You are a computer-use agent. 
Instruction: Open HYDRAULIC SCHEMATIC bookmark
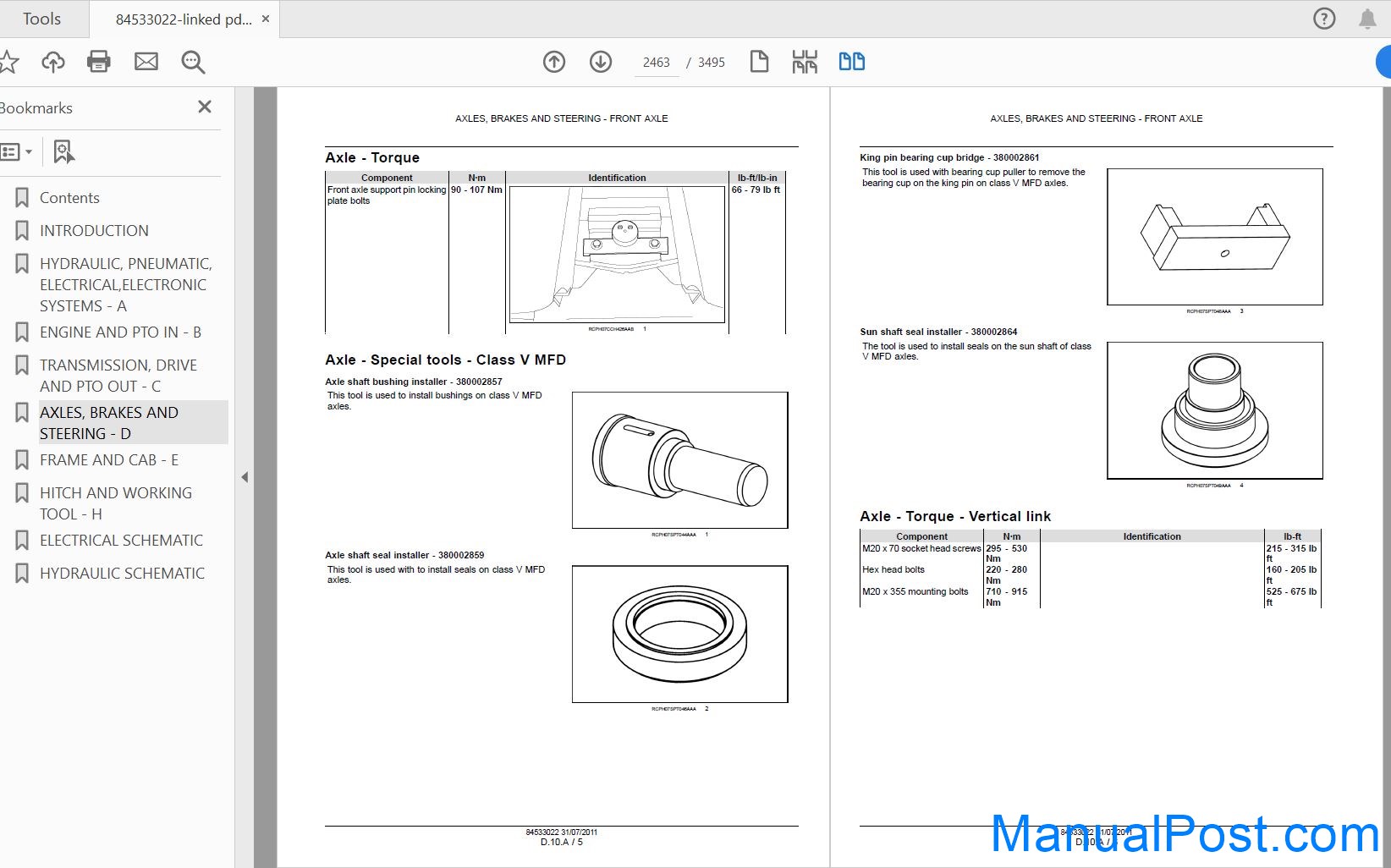122,574
